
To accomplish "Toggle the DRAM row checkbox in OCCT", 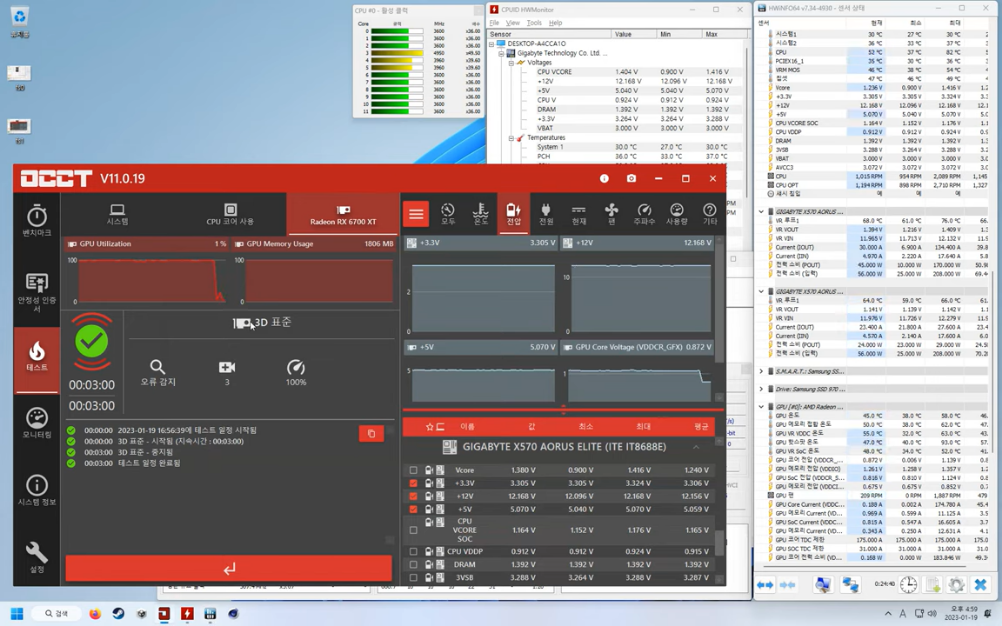I will (413, 565).
